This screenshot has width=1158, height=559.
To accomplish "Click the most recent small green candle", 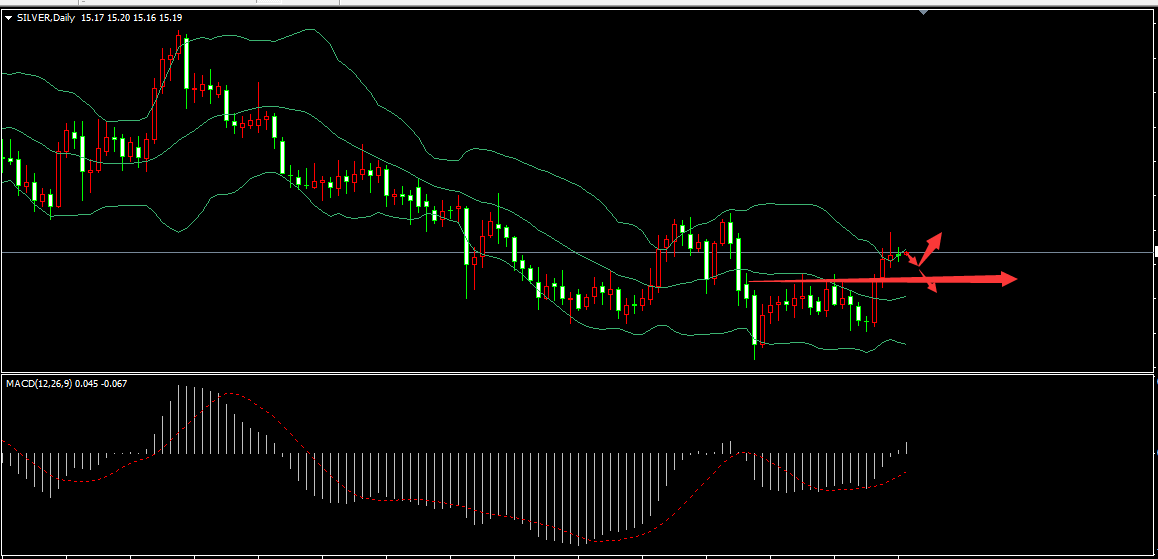I will point(900,254).
